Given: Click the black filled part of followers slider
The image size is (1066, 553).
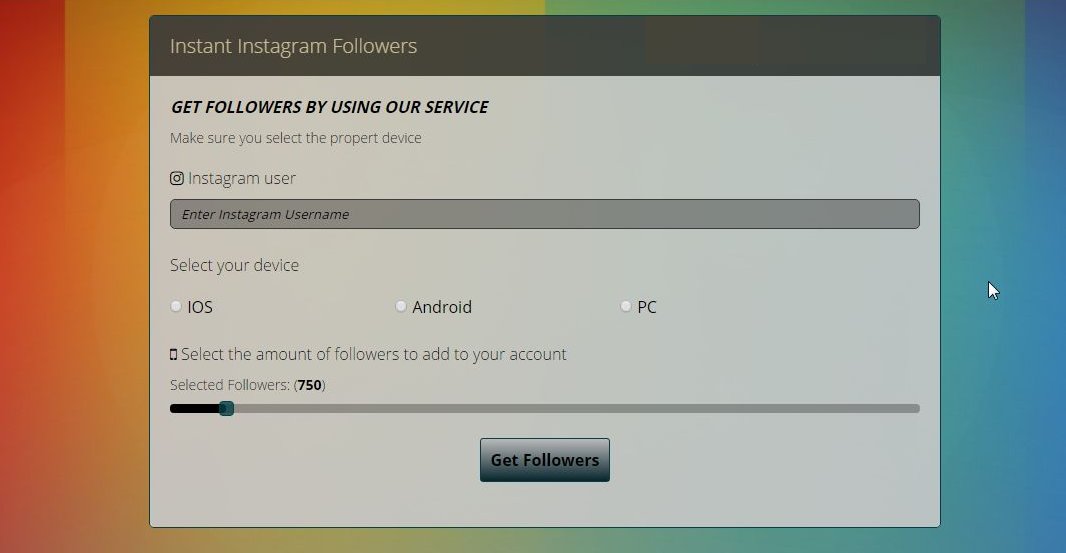Looking at the screenshot, I should (x=195, y=409).
